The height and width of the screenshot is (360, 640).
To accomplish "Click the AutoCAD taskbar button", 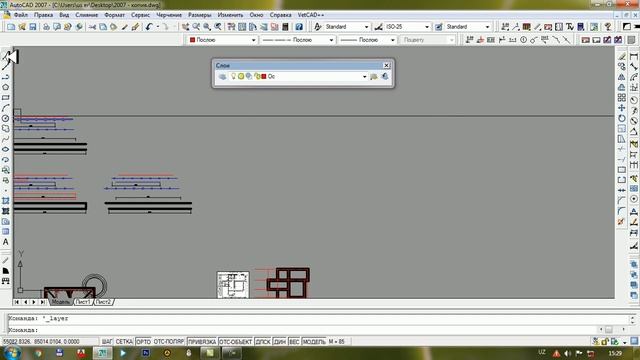I will coord(102,353).
